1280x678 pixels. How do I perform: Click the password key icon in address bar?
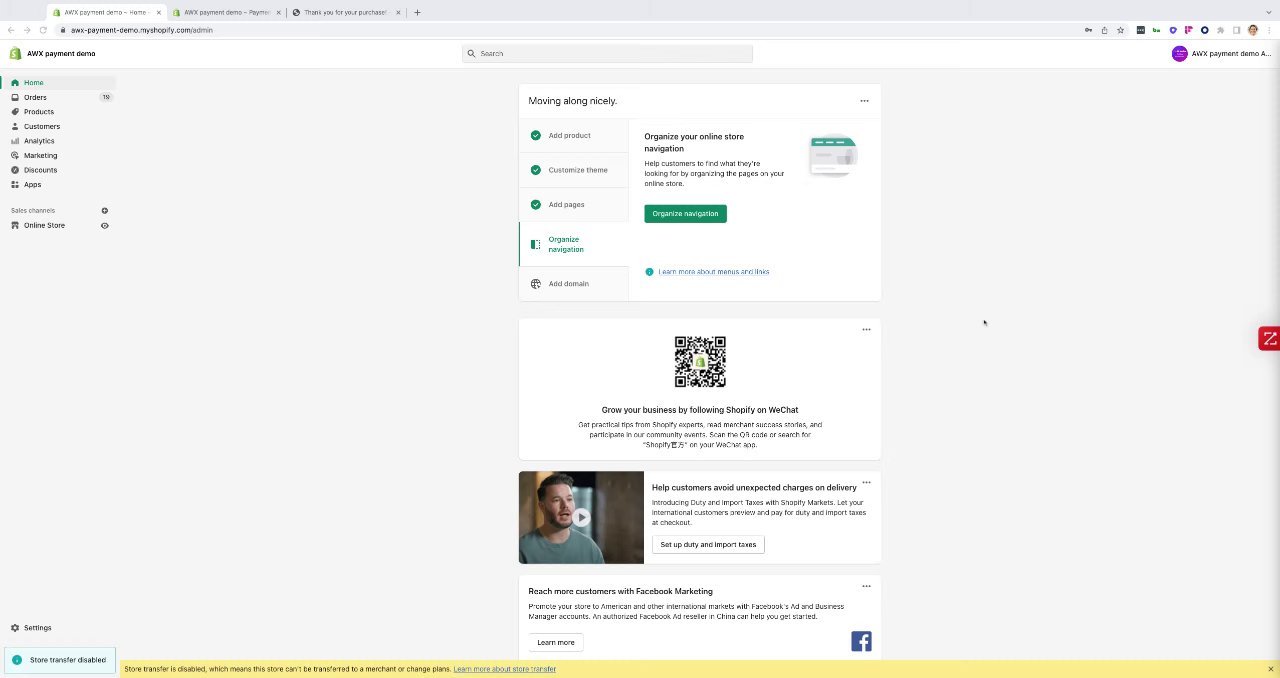1088,30
